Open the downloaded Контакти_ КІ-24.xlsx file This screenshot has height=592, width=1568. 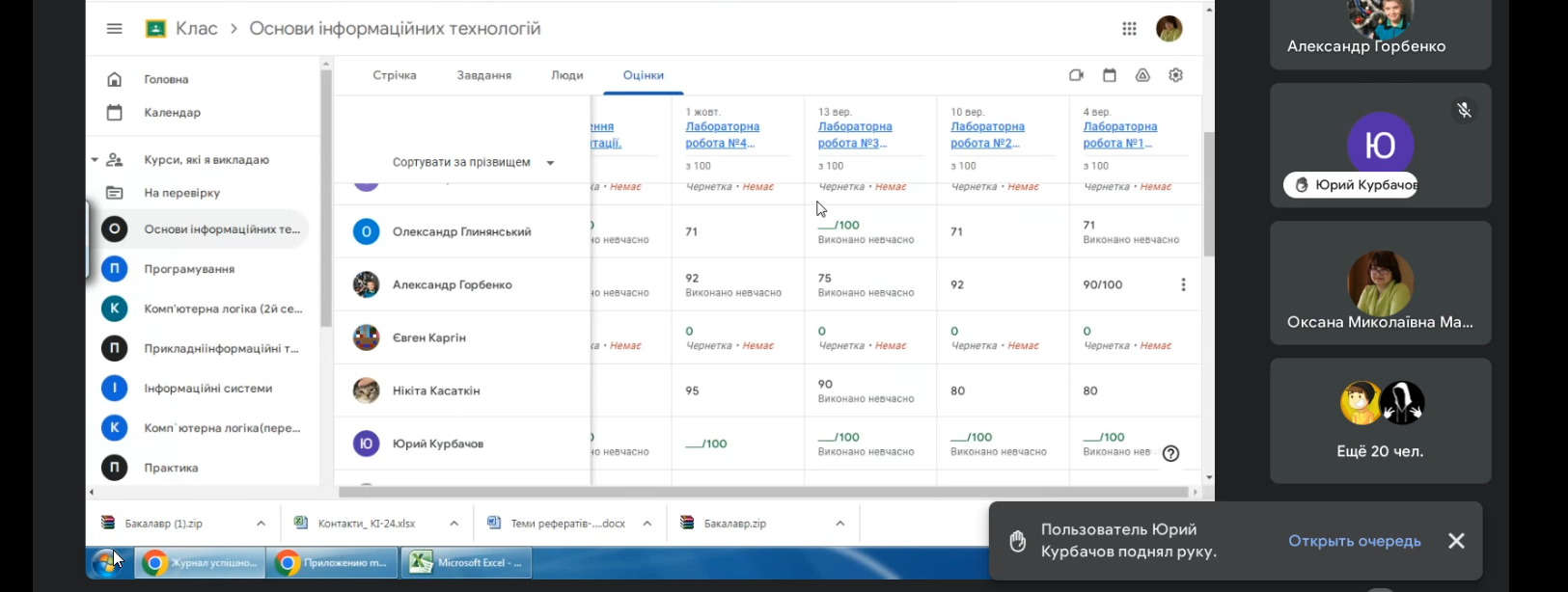366,524
